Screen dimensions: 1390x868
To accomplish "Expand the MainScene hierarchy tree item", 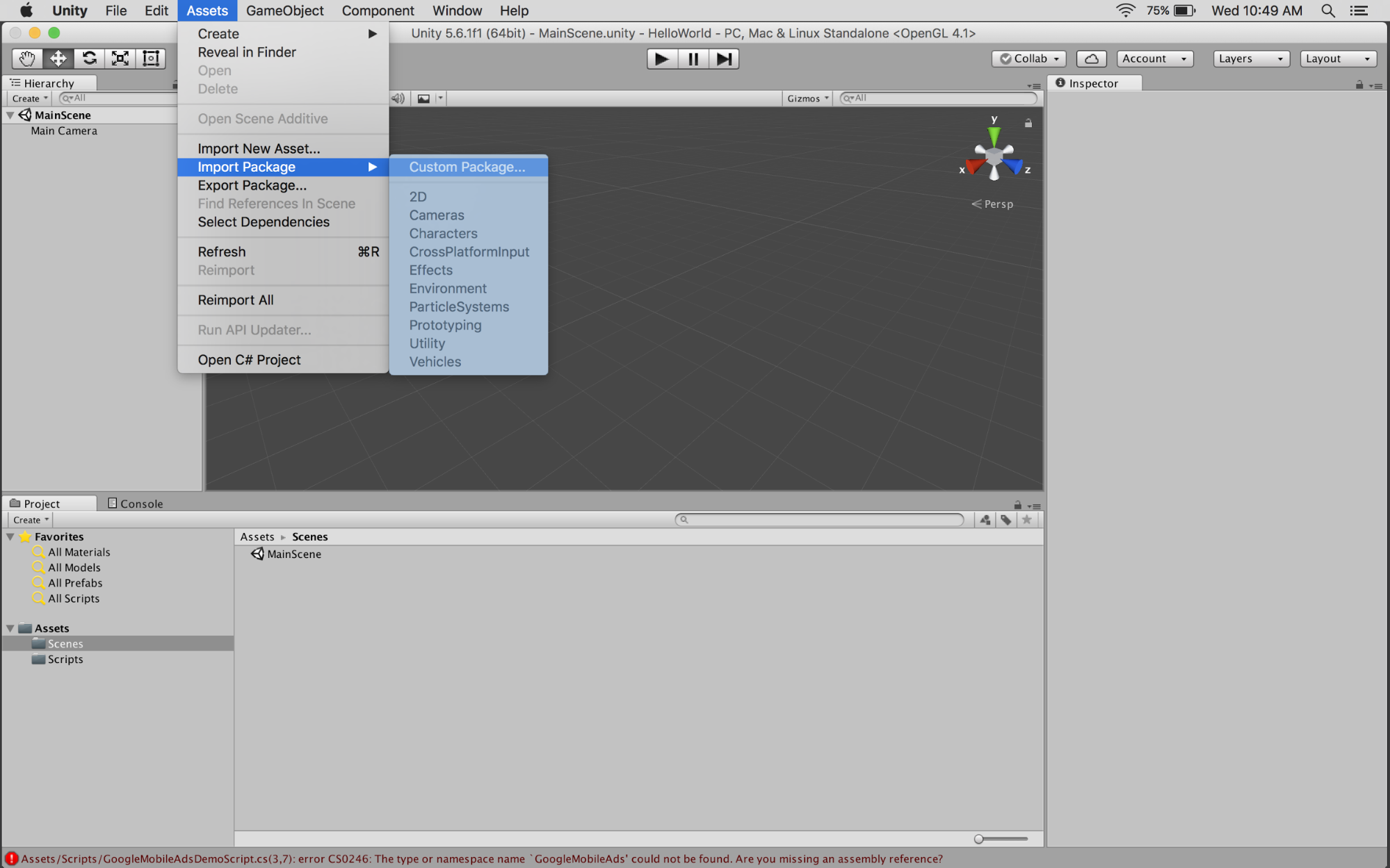I will [x=11, y=114].
